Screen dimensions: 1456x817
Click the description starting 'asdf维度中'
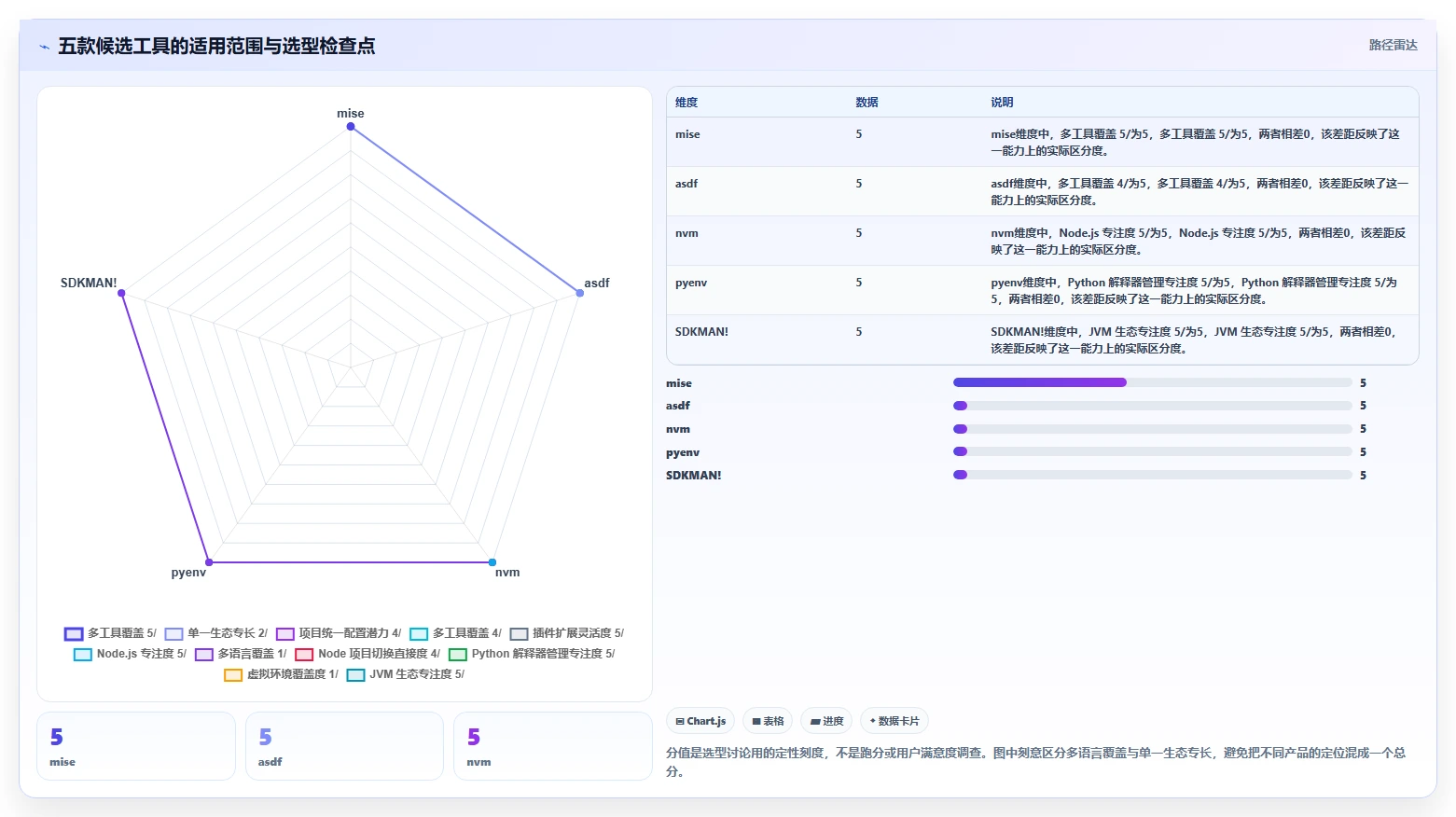click(x=1199, y=192)
